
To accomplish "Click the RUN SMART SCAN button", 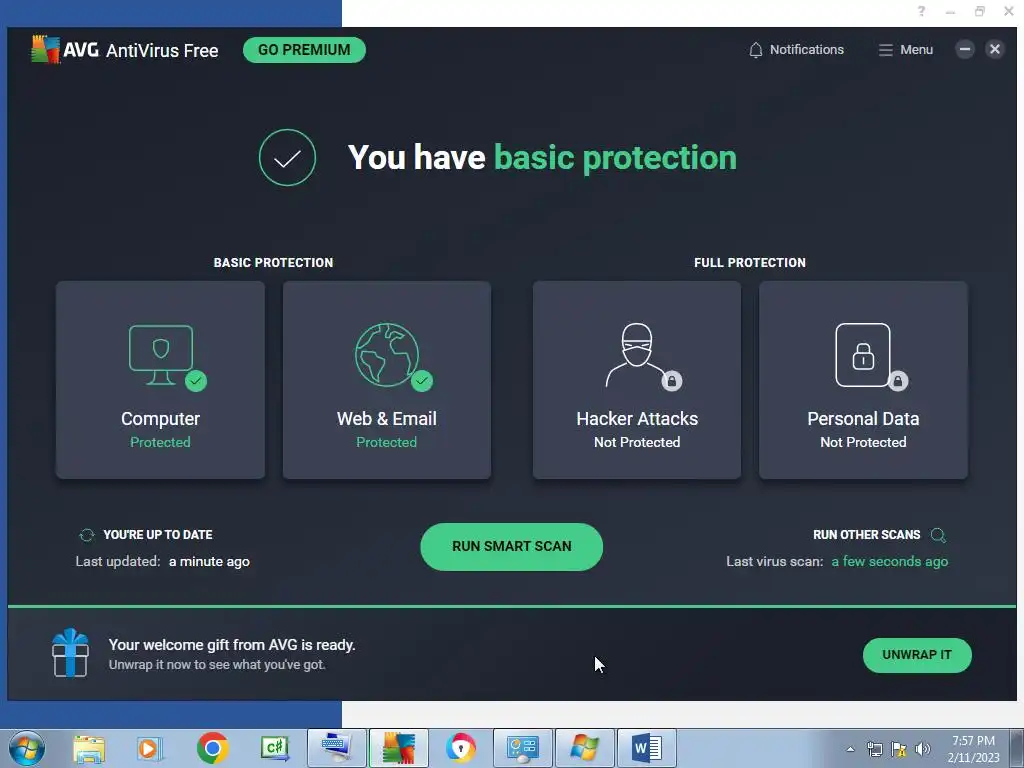I will 511,547.
